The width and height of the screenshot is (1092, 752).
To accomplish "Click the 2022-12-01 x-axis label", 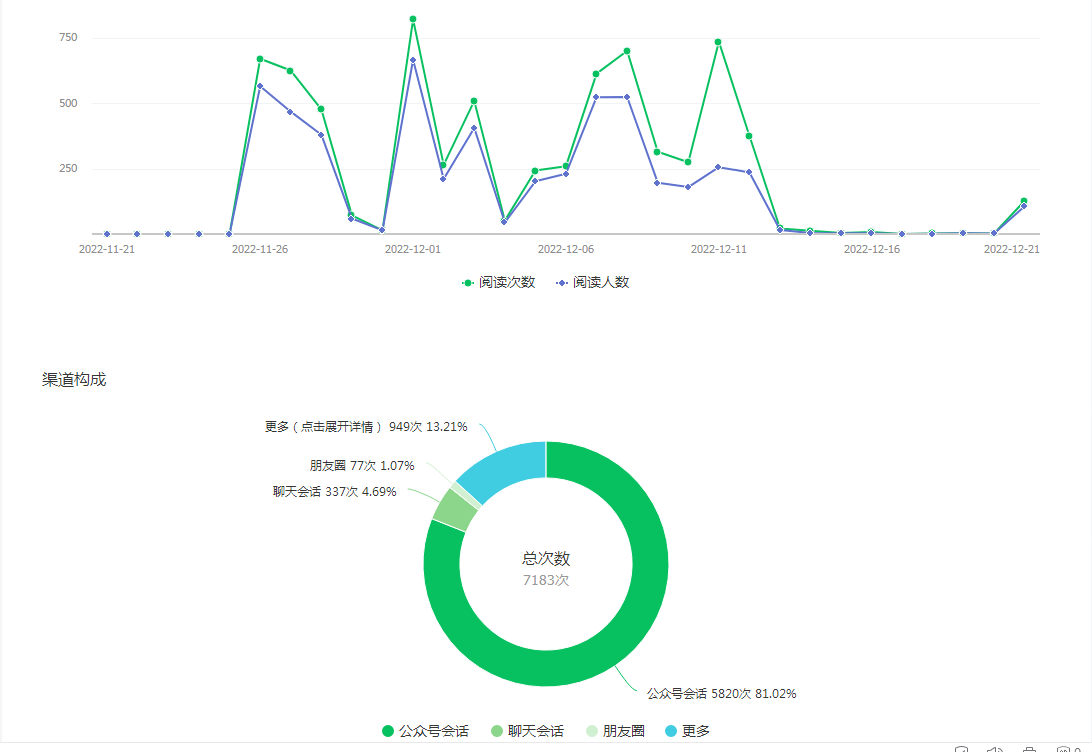I will coord(413,249).
